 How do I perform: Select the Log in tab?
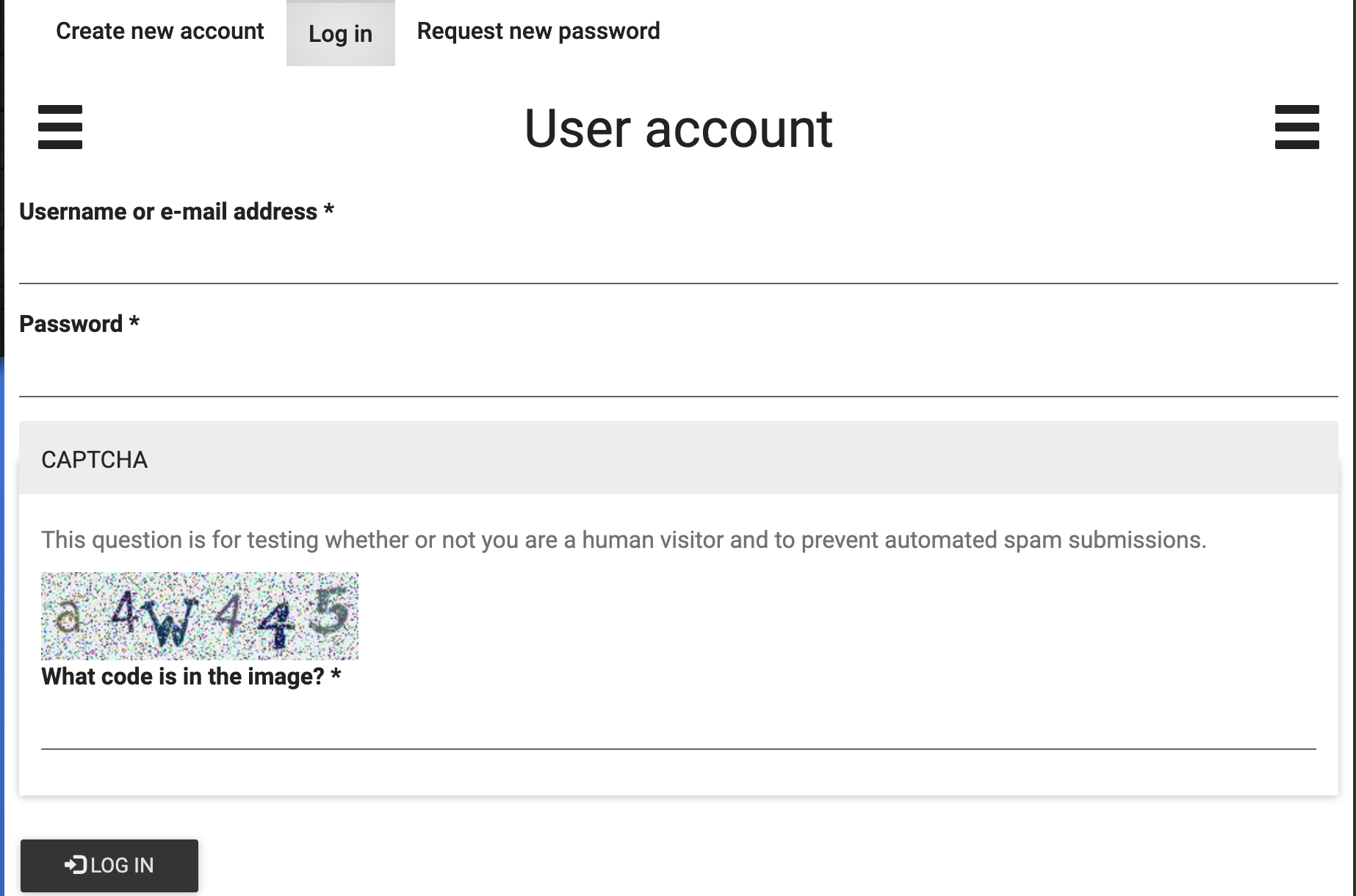click(340, 33)
